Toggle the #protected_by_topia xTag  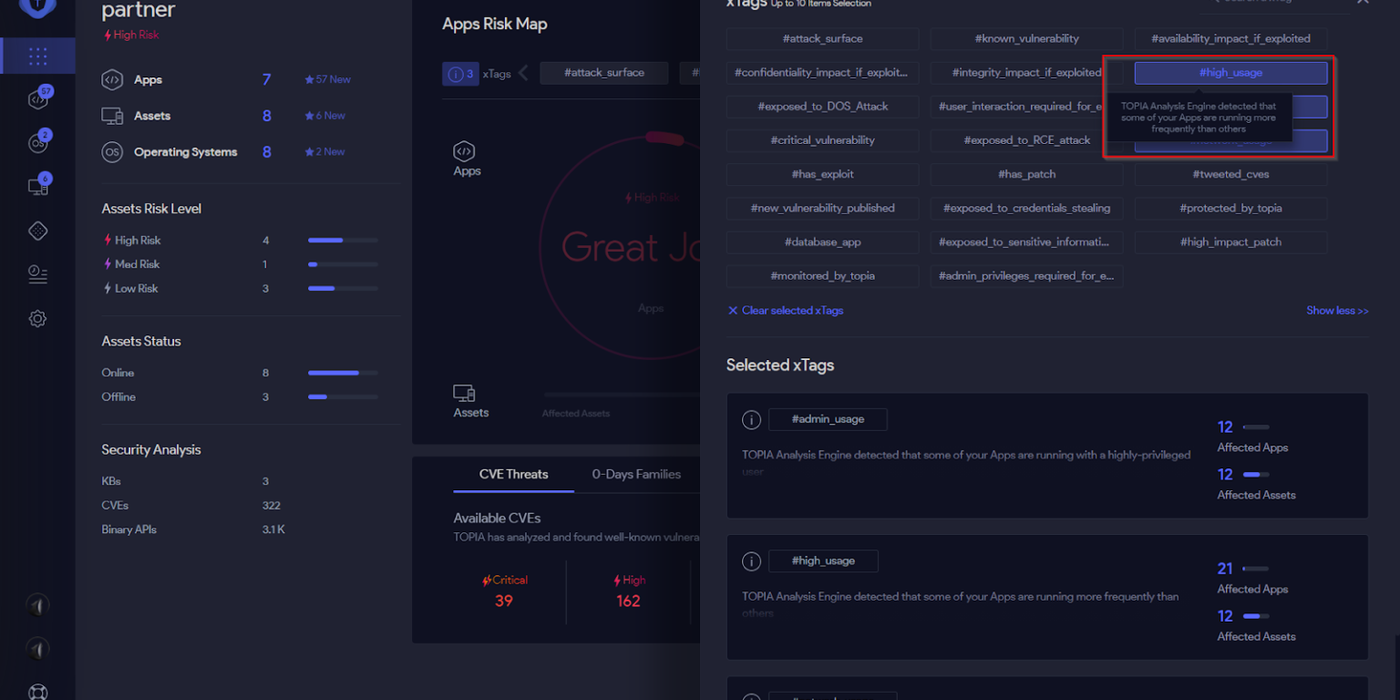click(x=1231, y=209)
